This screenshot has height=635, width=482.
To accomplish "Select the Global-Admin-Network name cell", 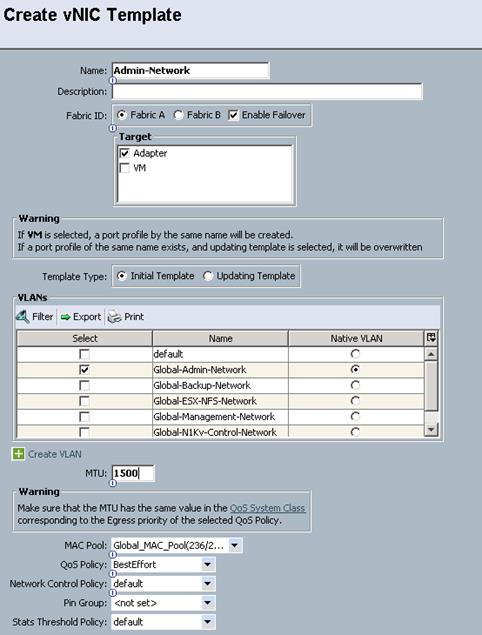I will [220, 370].
